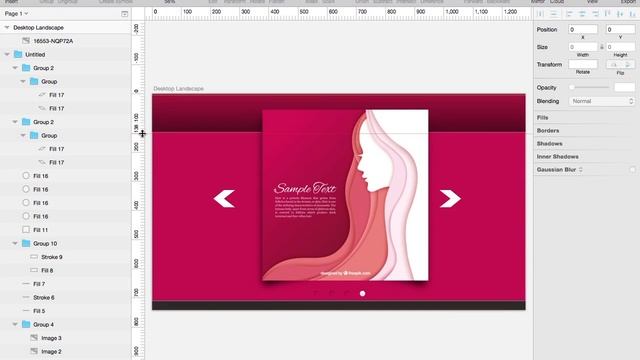Click the poster image on the canvas
Viewport: 640px width, 360px height.
click(x=345, y=195)
